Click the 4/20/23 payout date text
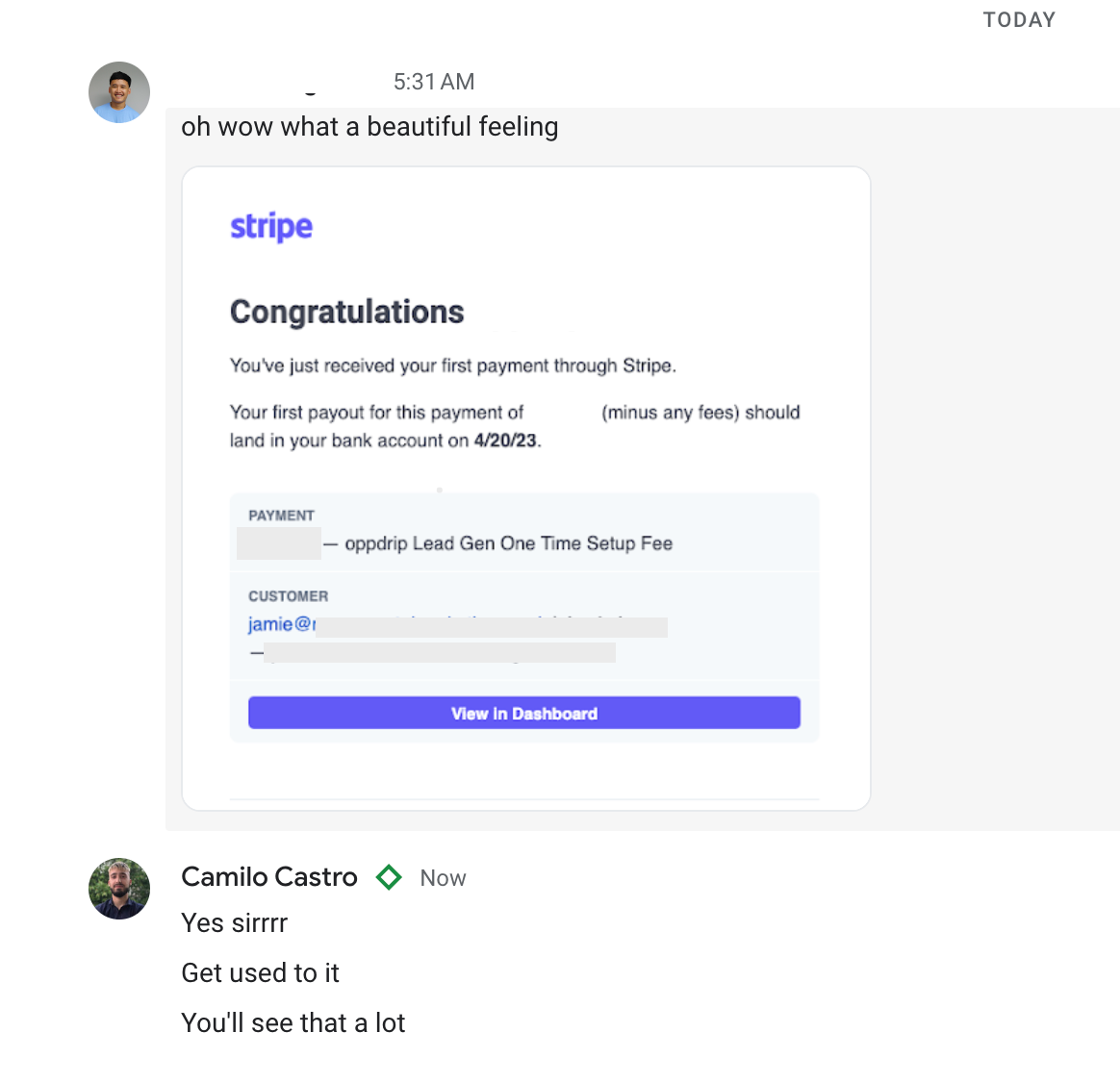Image resolution: width=1120 pixels, height=1083 pixels. [505, 441]
